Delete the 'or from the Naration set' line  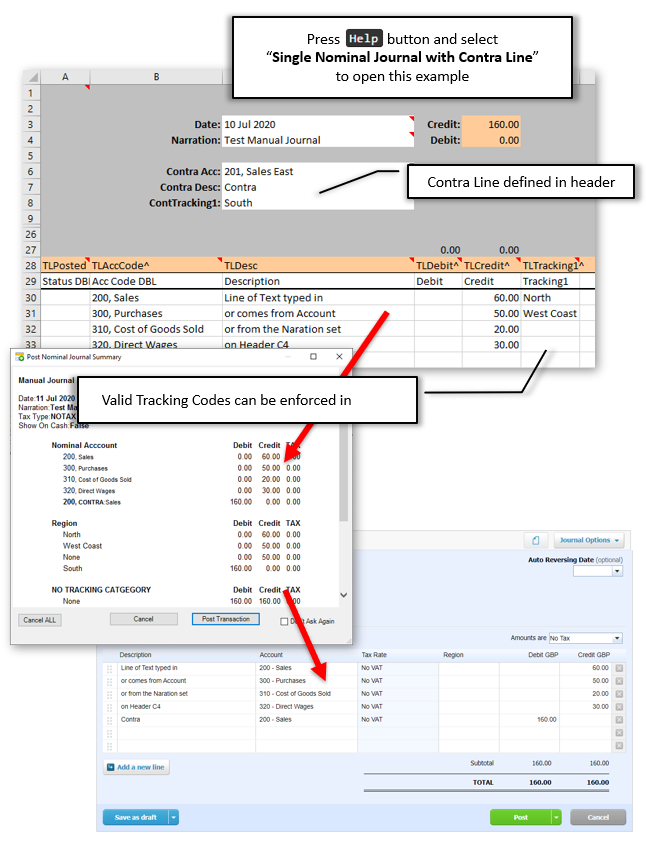click(x=619, y=694)
